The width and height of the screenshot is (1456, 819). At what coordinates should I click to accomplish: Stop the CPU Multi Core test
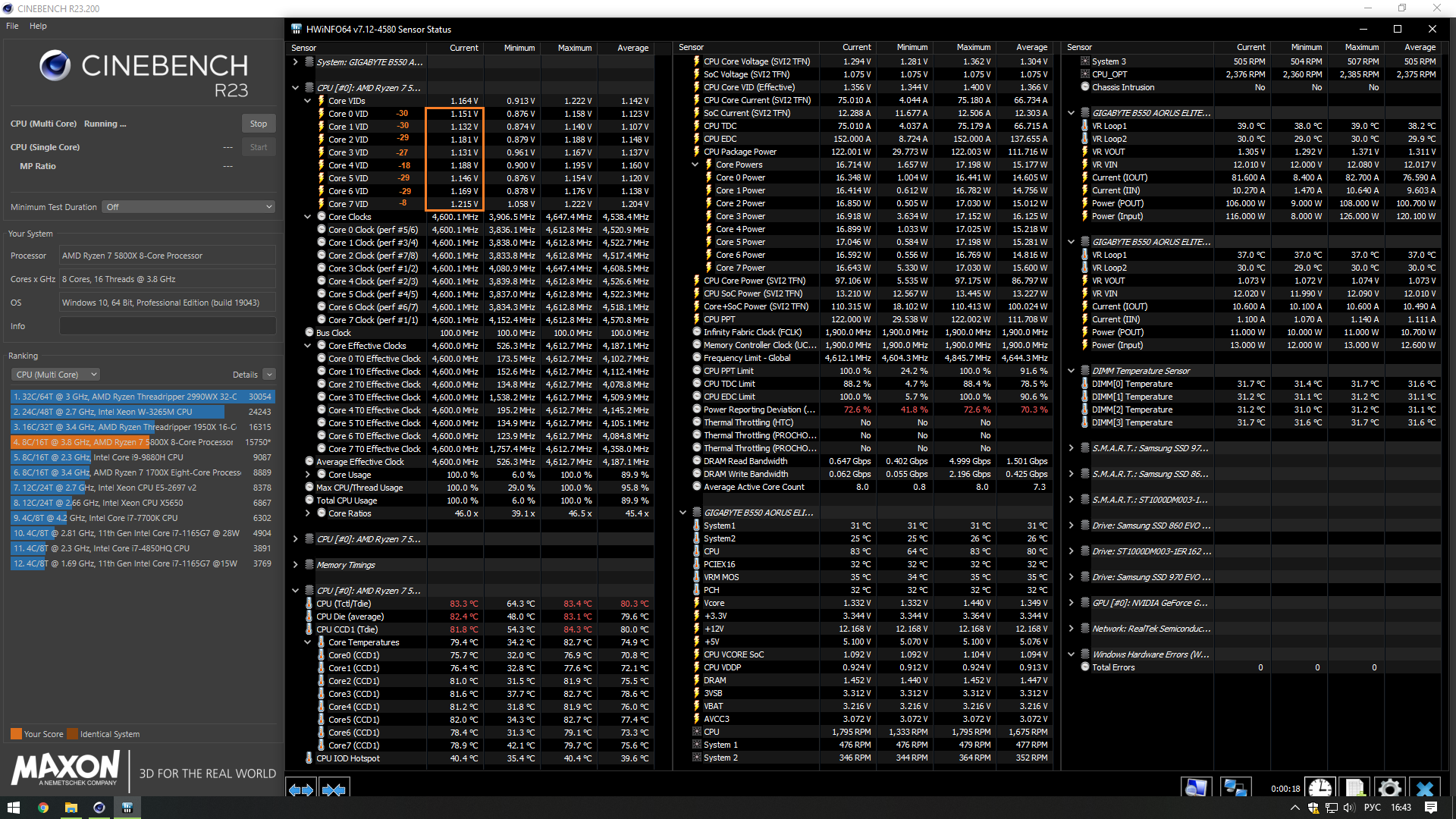click(x=259, y=124)
